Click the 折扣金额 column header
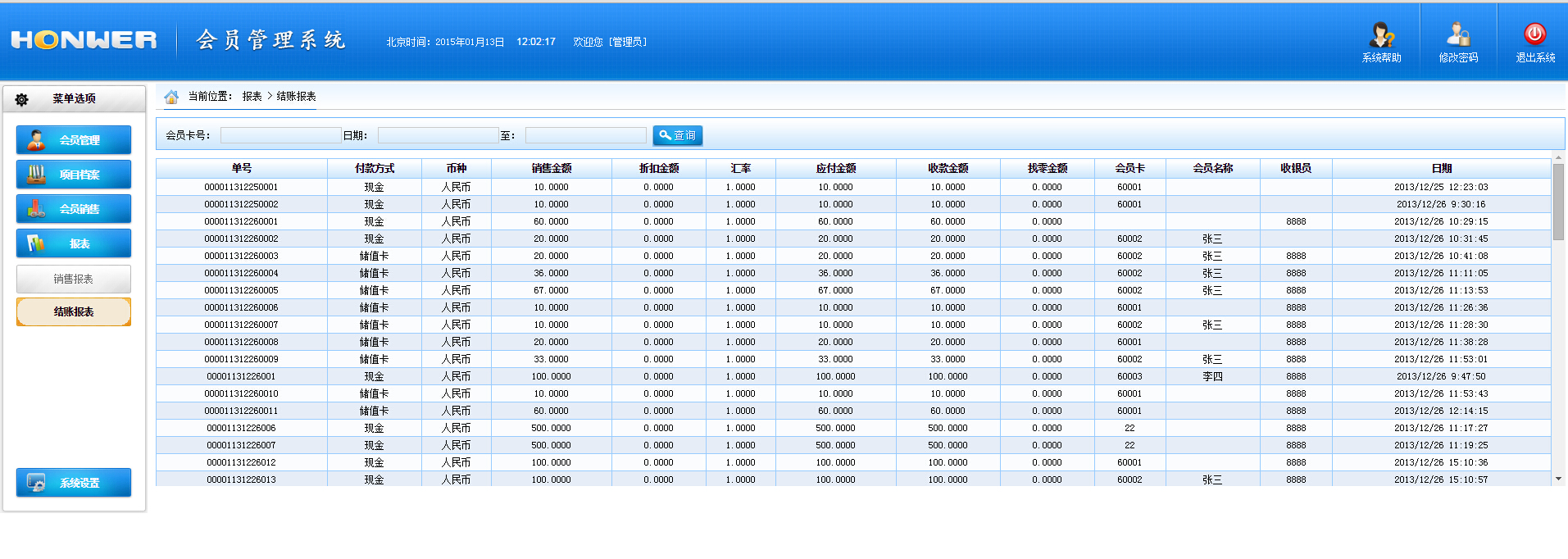1568x559 pixels. tap(659, 168)
